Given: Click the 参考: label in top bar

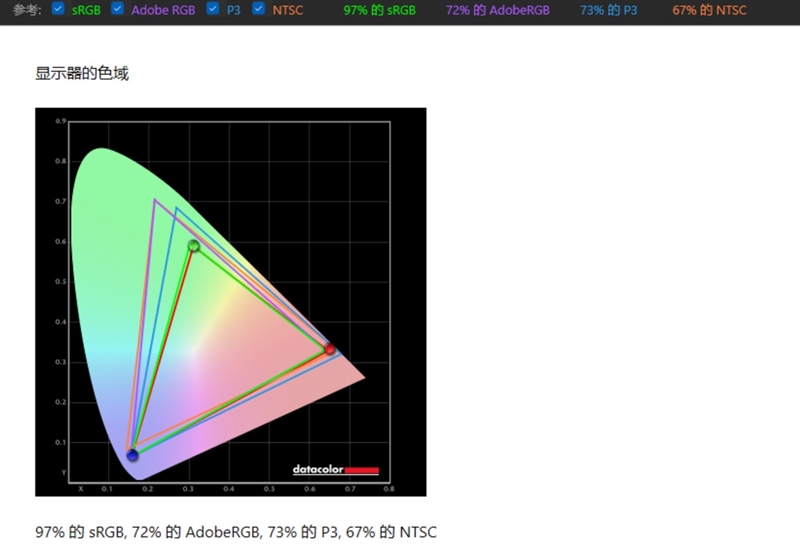Looking at the screenshot, I should click(27, 10).
